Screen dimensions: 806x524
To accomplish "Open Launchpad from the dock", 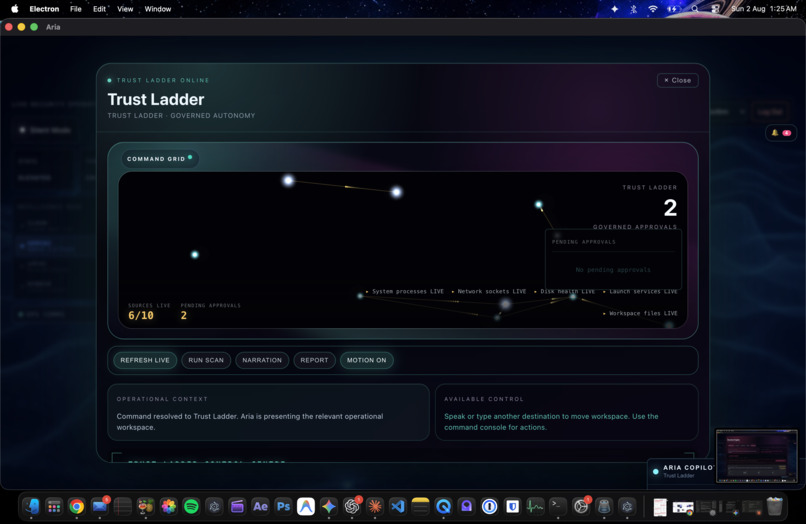I will click(x=54, y=507).
